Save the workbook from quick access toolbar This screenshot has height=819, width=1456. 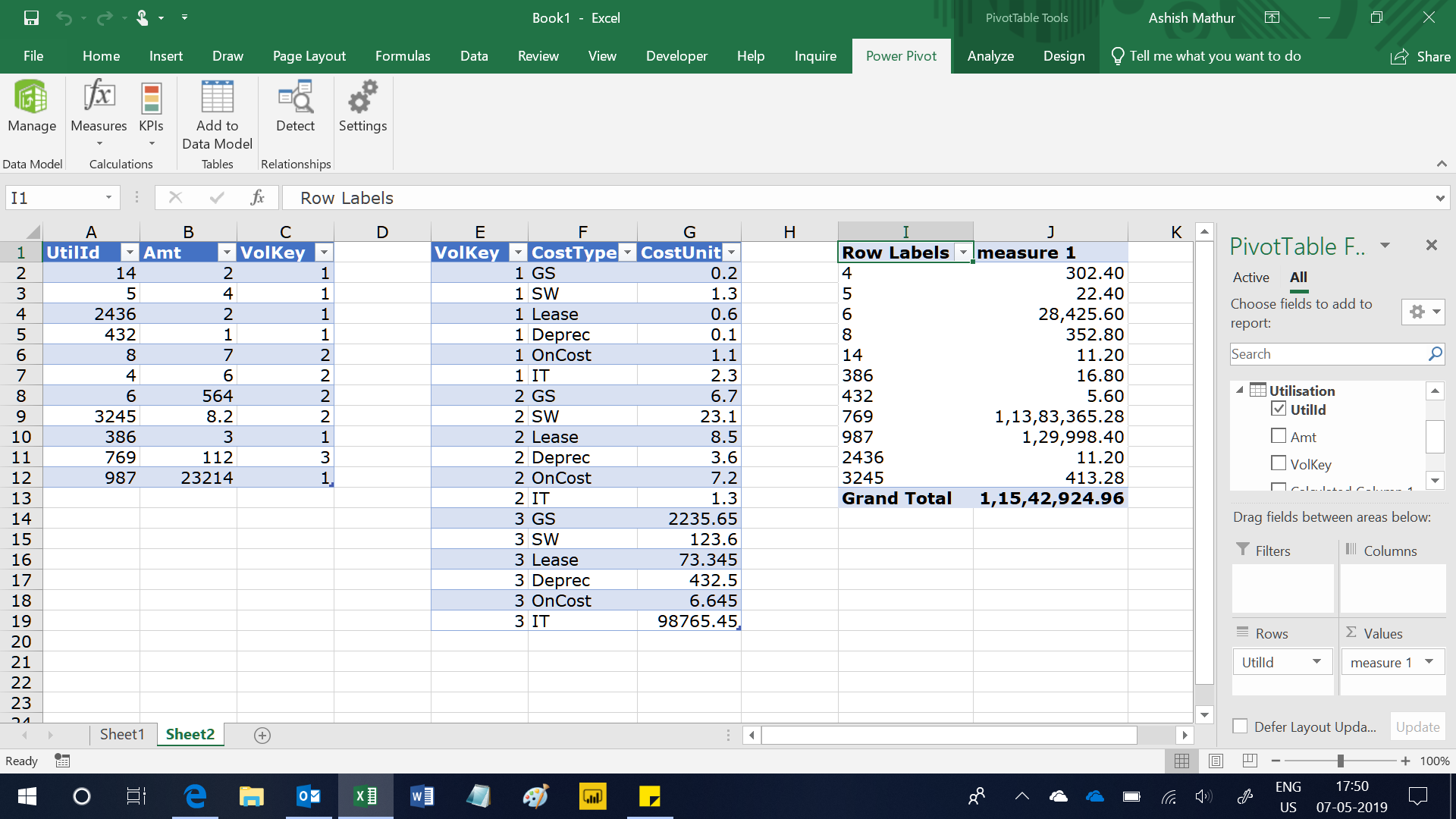click(x=31, y=17)
